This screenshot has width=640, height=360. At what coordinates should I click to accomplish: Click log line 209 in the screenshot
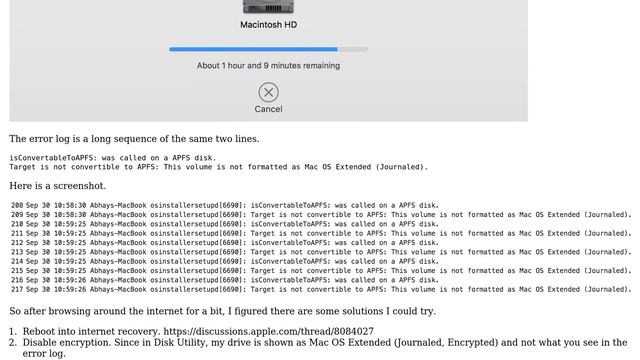(x=321, y=215)
